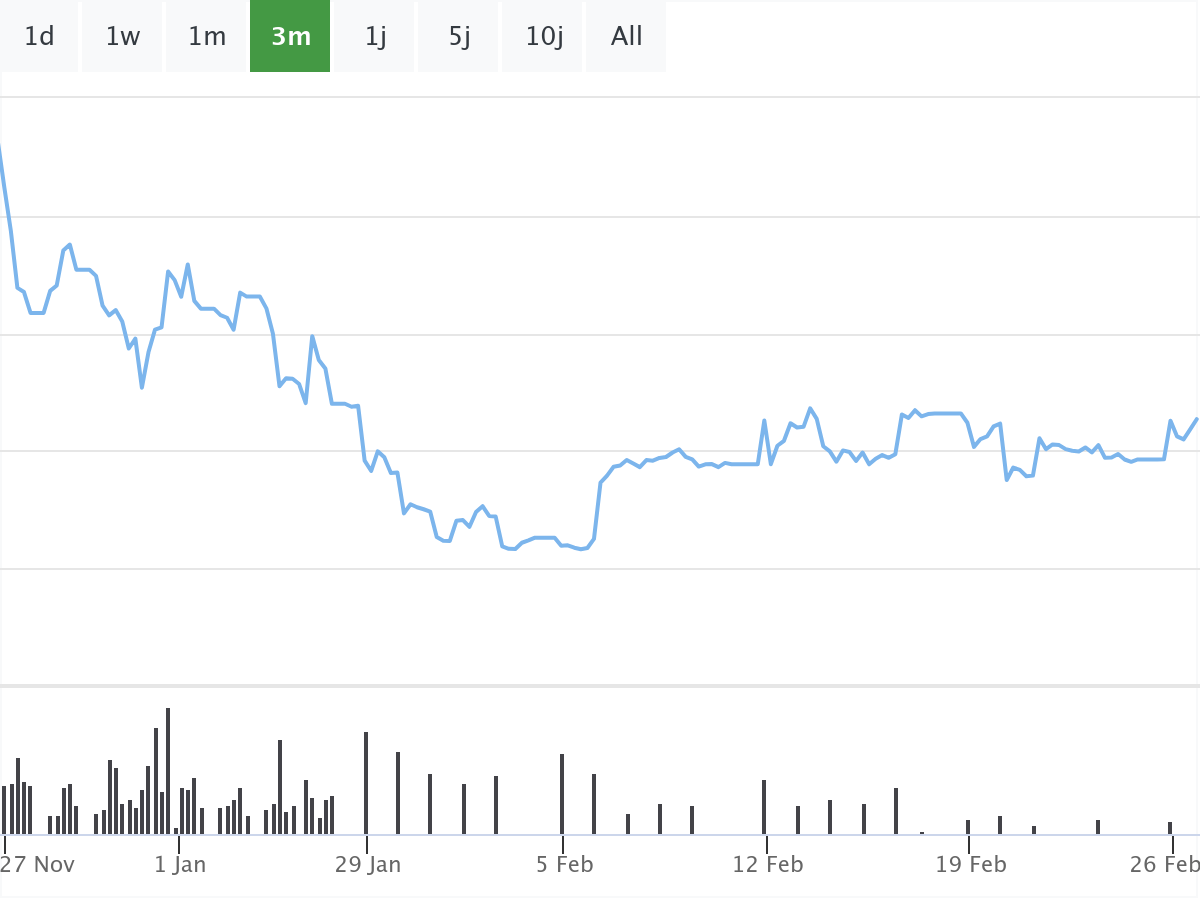This screenshot has width=1200, height=900.
Task: Select the volume bar above 5 Feb tick
Action: point(562,793)
